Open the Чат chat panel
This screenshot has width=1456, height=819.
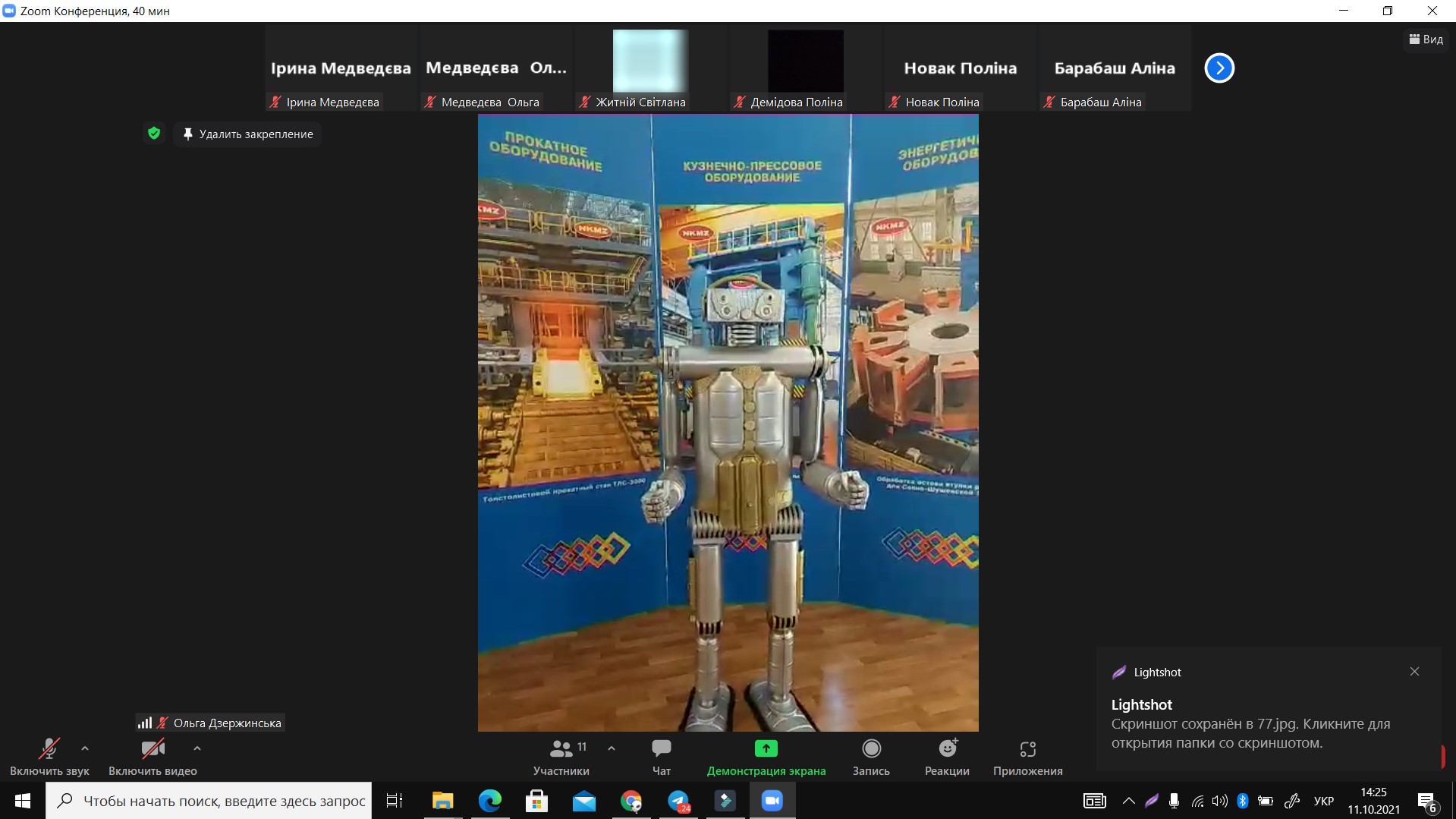pos(662,757)
